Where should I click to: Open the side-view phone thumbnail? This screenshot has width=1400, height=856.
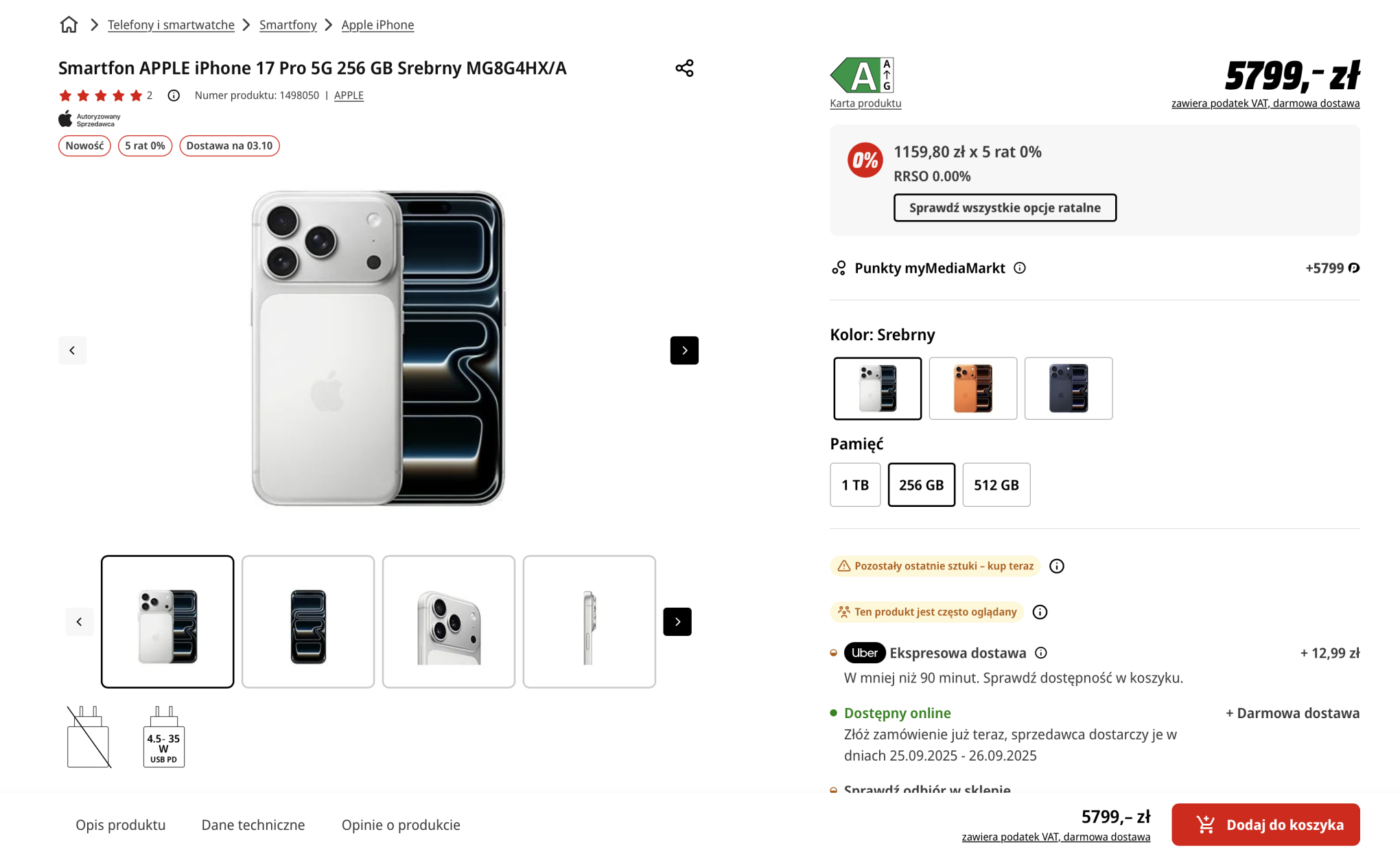click(589, 621)
